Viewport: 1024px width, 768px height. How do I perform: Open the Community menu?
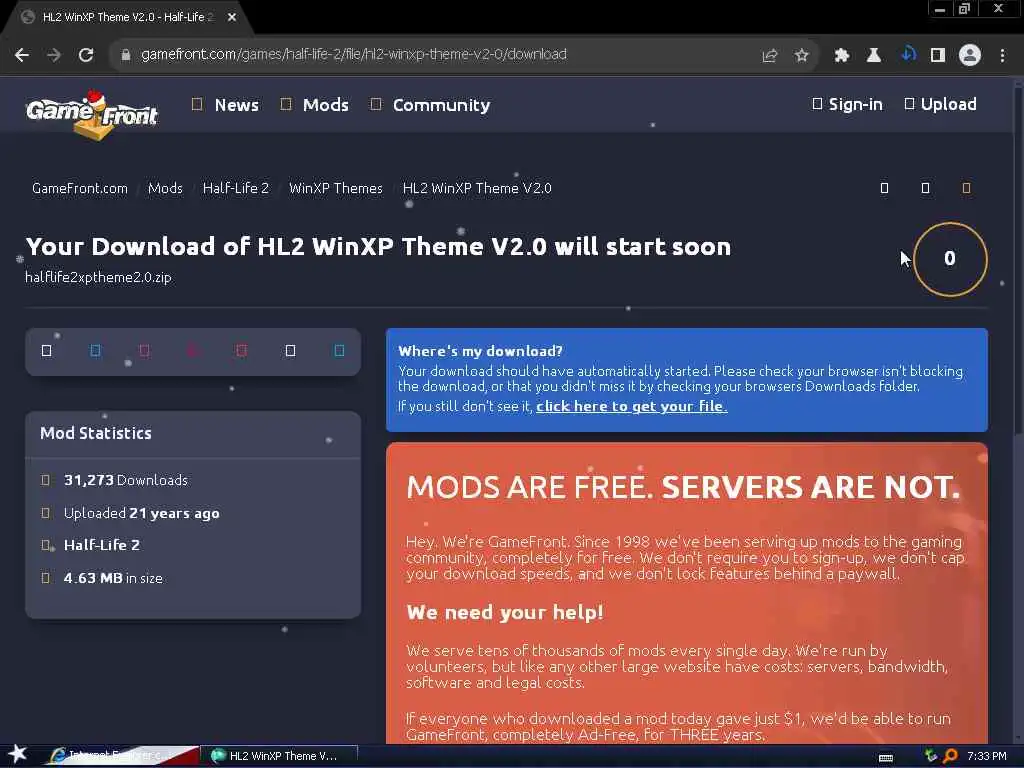(x=430, y=104)
